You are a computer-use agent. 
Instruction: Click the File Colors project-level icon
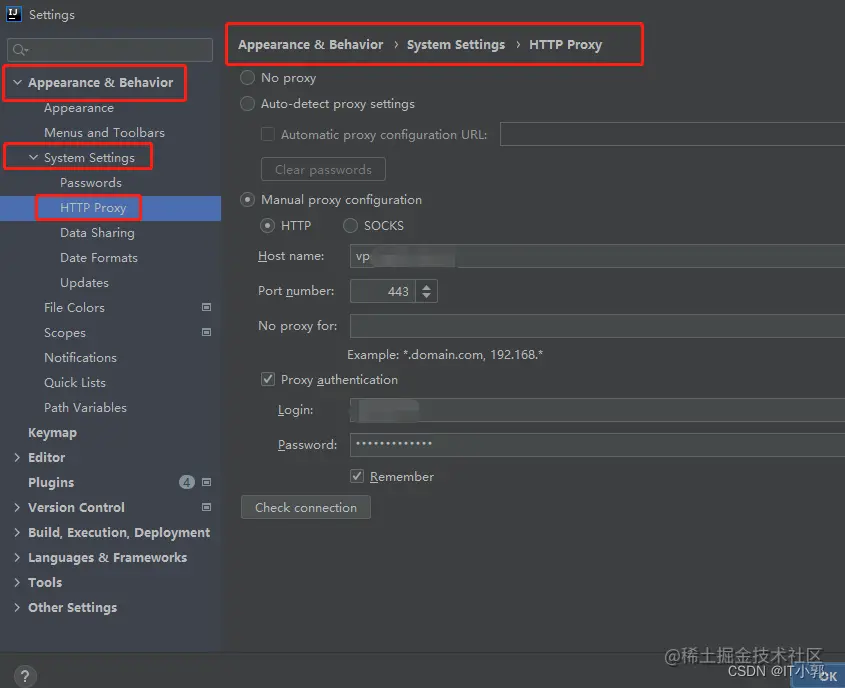tap(206, 307)
